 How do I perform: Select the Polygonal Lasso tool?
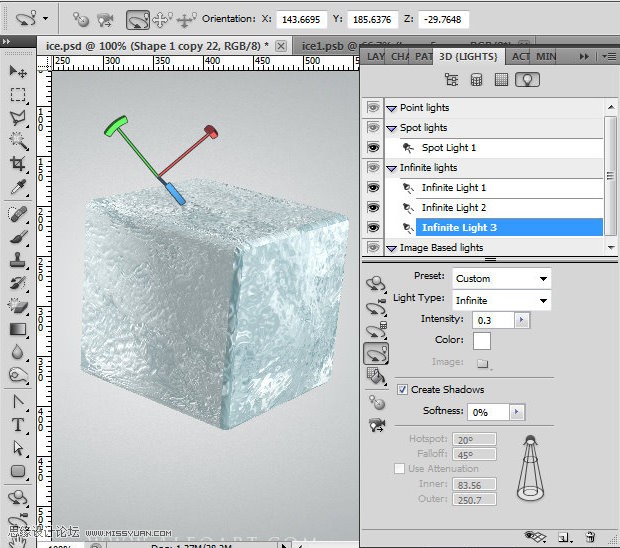(18, 117)
